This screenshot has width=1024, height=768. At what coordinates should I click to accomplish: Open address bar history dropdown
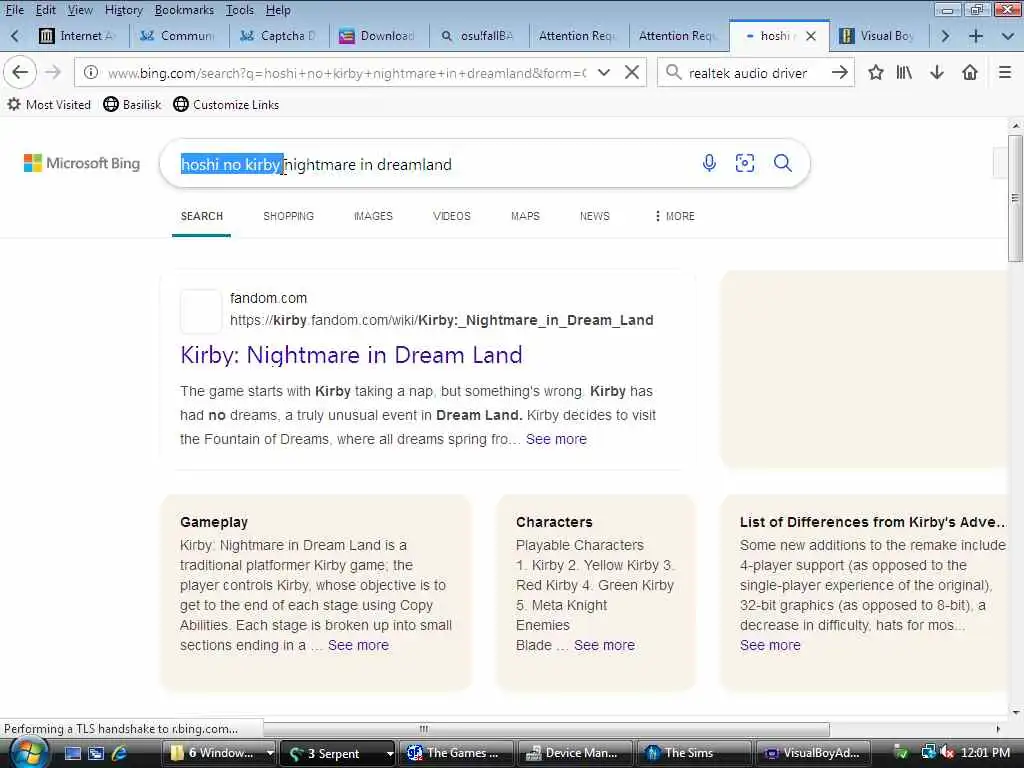[x=604, y=72]
